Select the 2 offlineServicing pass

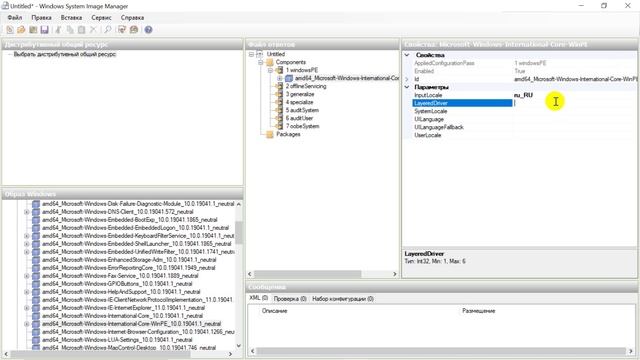[x=306, y=86]
